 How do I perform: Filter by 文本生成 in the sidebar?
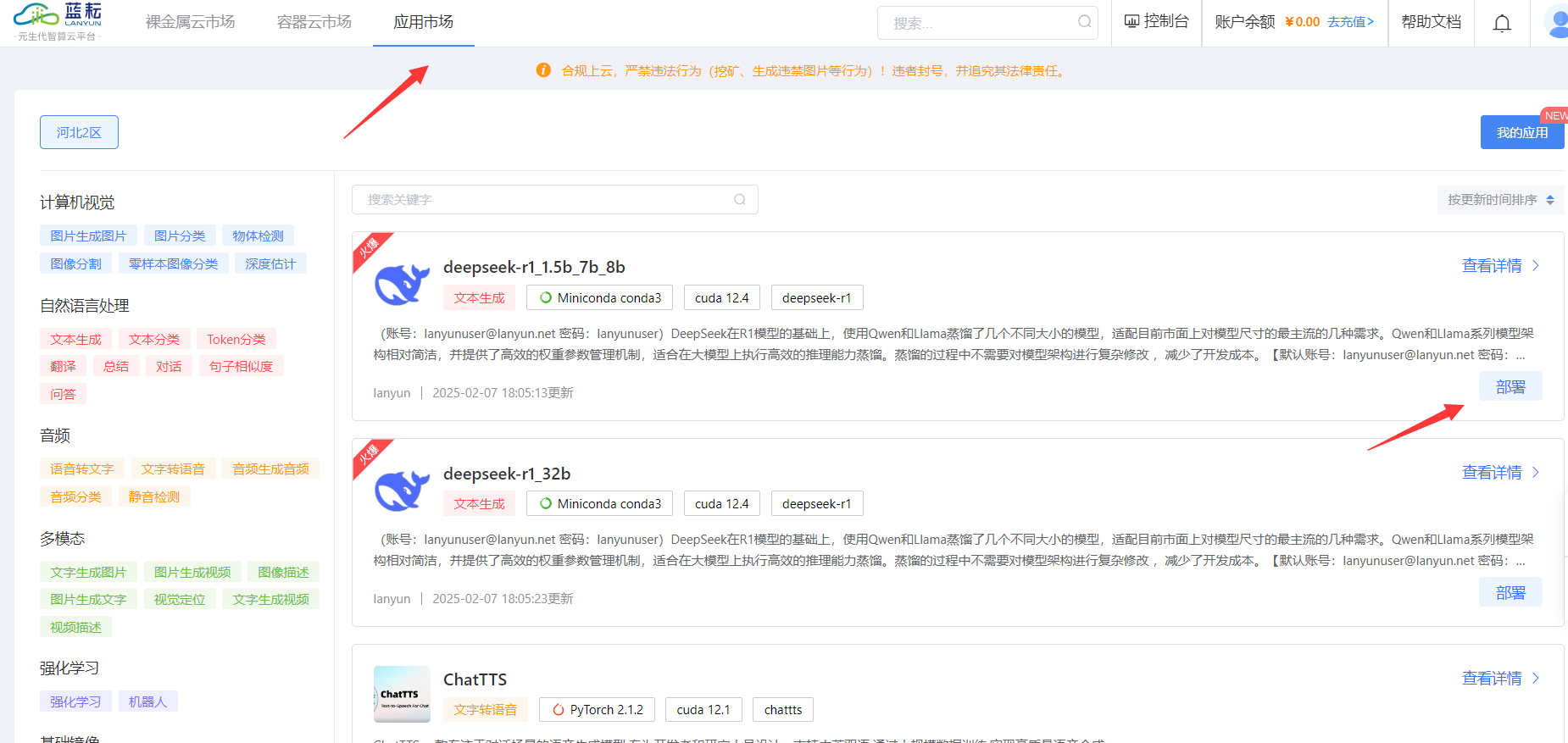(75, 340)
